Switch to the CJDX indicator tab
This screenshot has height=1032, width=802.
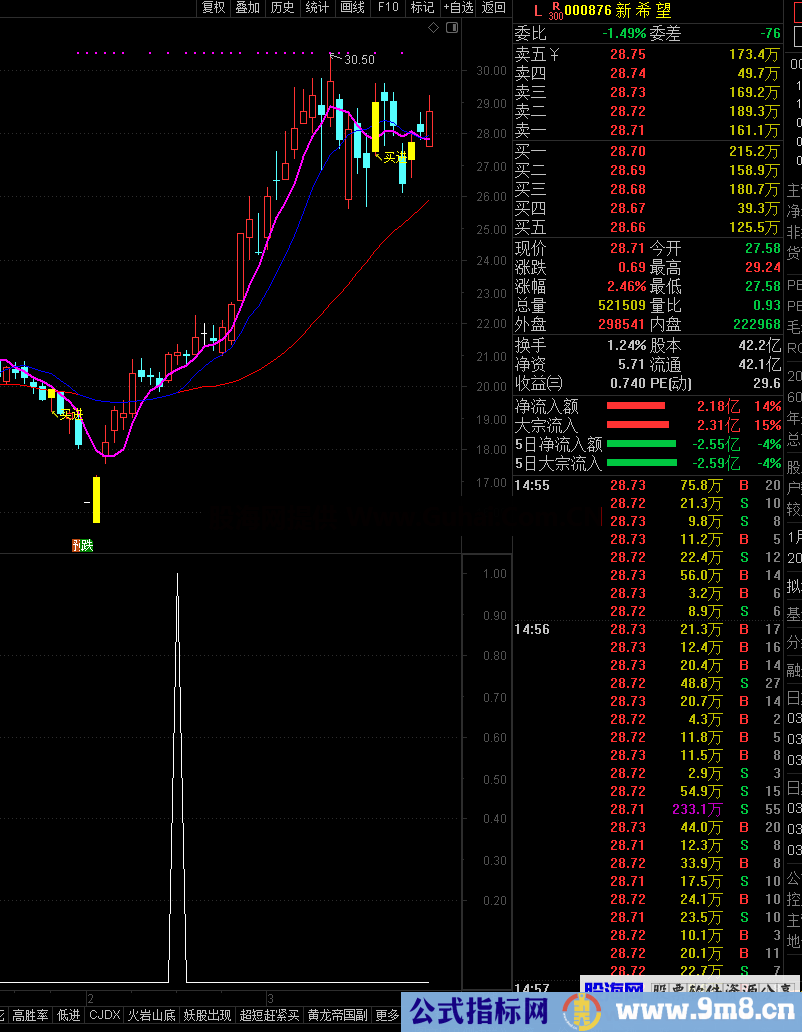point(104,1015)
